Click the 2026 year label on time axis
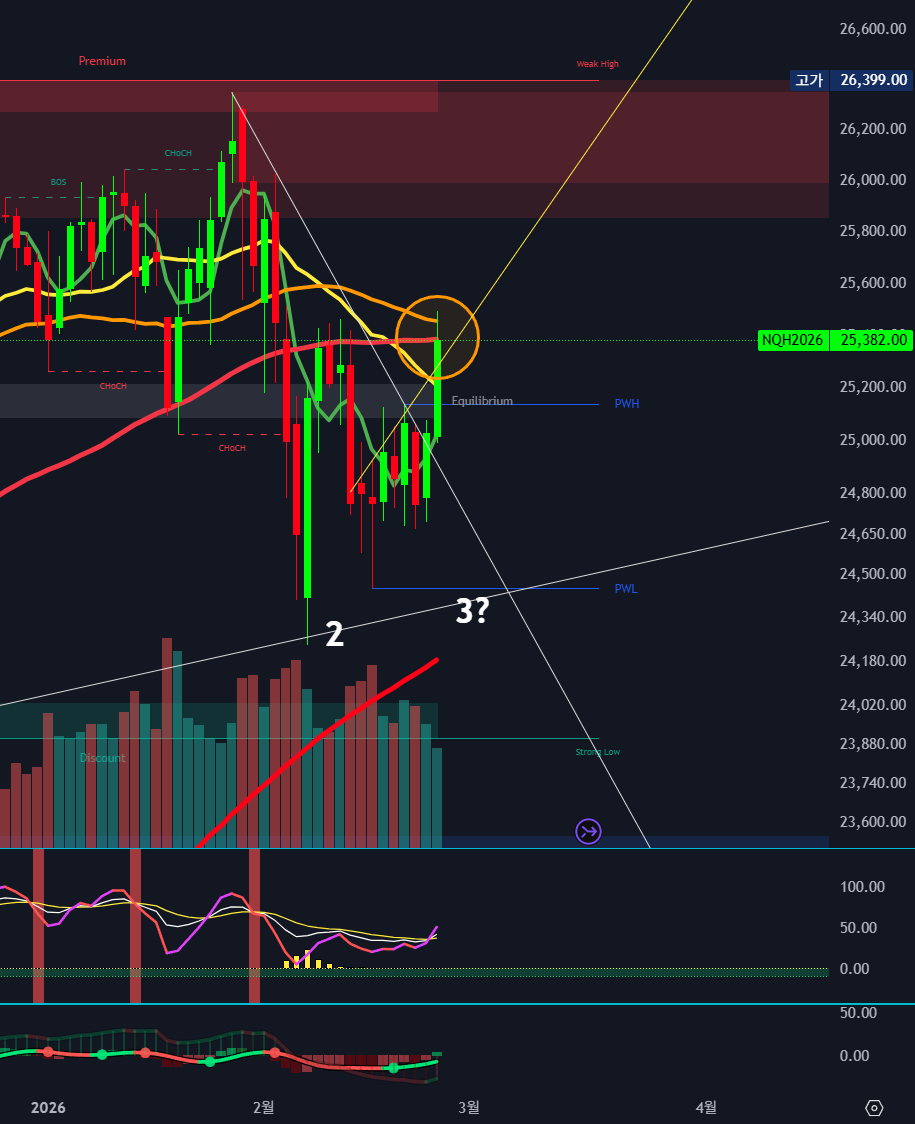The image size is (915, 1124). 48,1107
